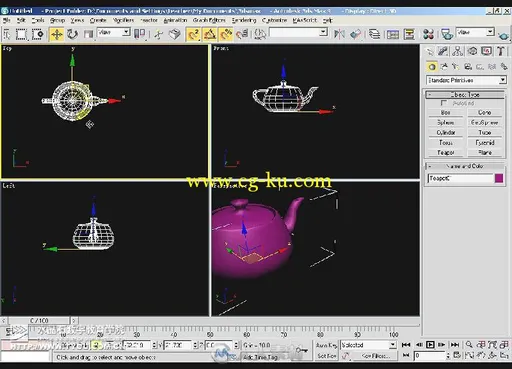Click the Teapot primitive button
Viewport: 512px width, 369px height.
[446, 153]
